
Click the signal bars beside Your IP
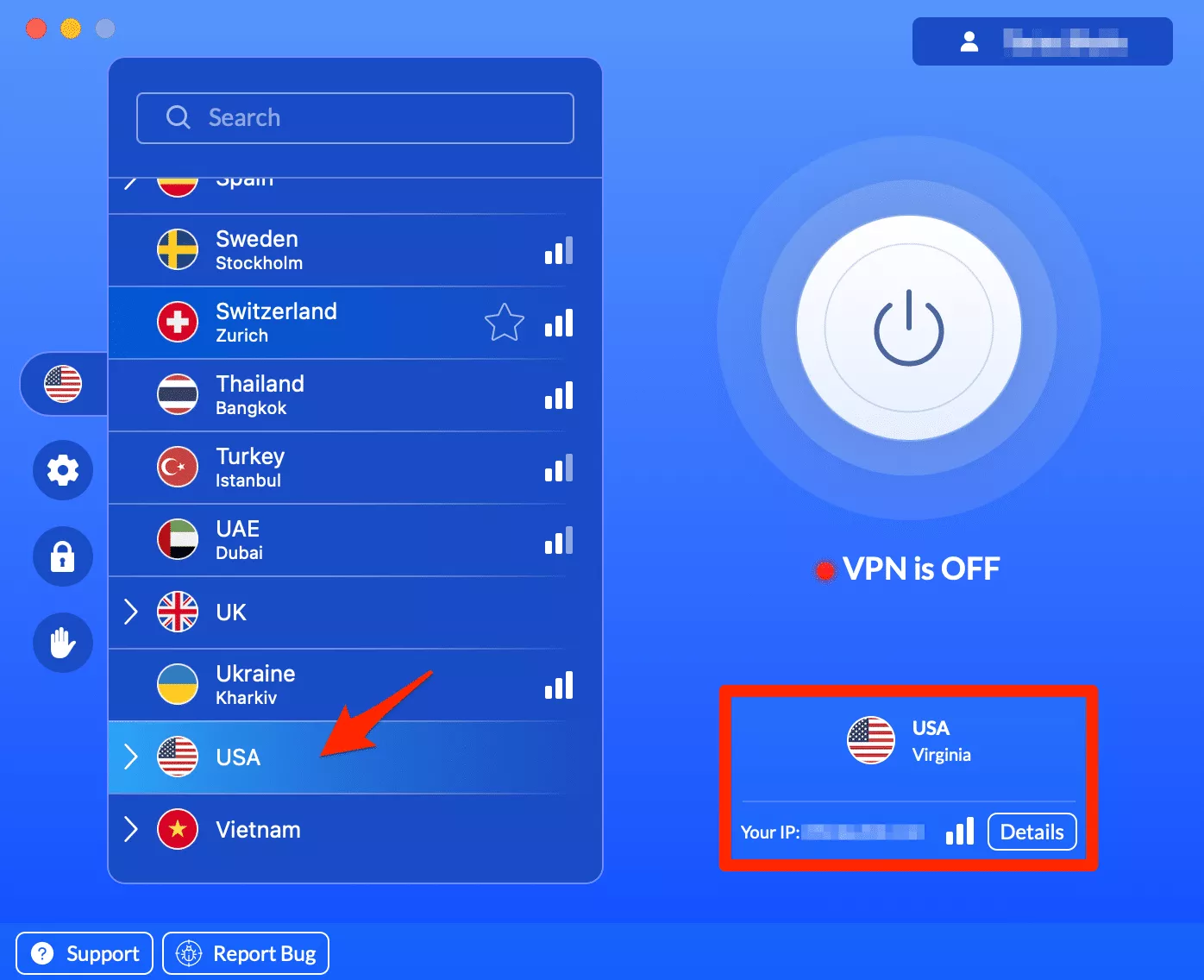click(960, 832)
